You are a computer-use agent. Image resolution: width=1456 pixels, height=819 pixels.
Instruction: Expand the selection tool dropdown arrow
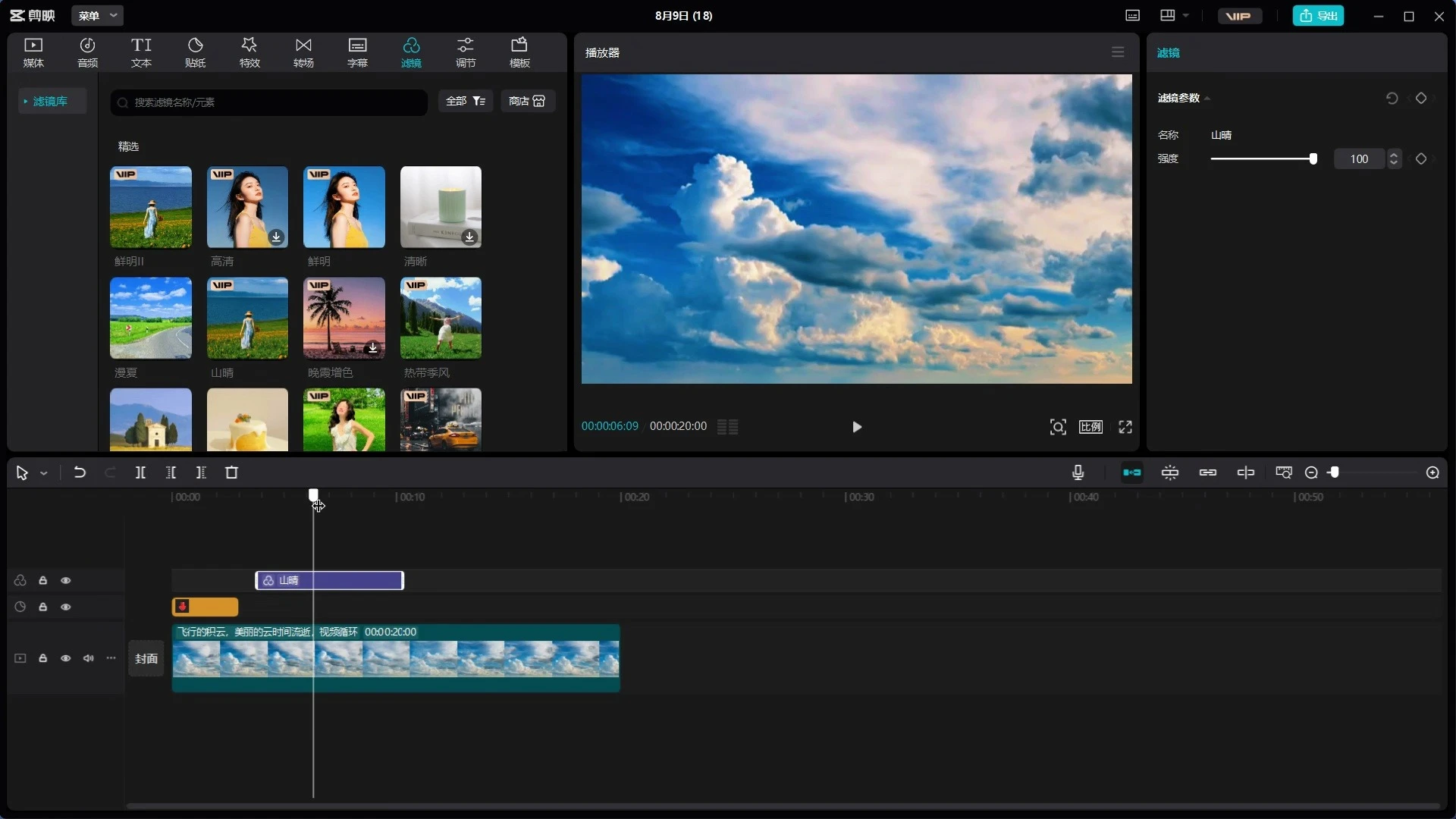(44, 473)
